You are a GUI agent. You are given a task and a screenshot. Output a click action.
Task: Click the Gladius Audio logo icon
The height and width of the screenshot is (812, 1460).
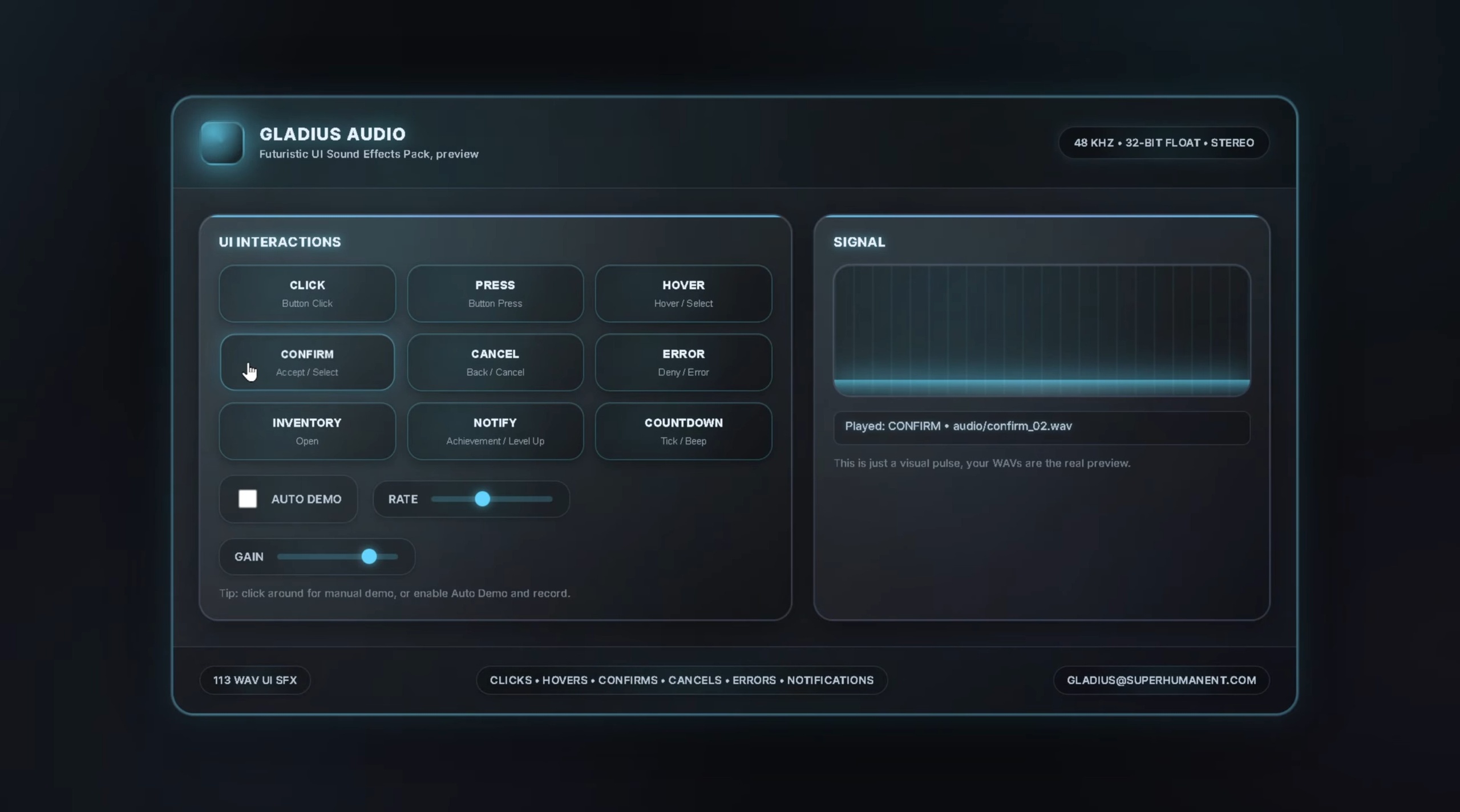(222, 143)
